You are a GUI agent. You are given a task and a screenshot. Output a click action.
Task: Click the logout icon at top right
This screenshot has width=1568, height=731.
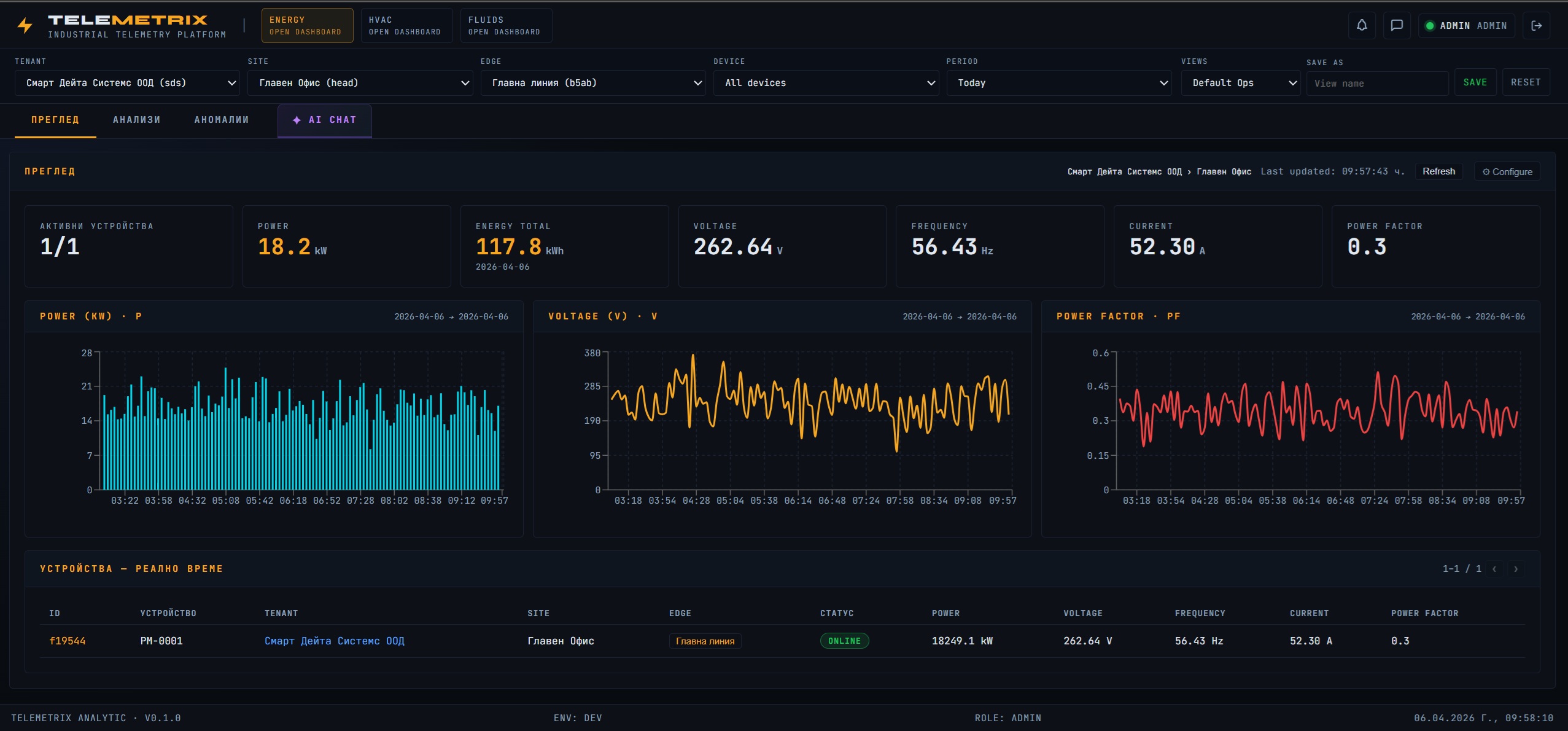(1538, 25)
